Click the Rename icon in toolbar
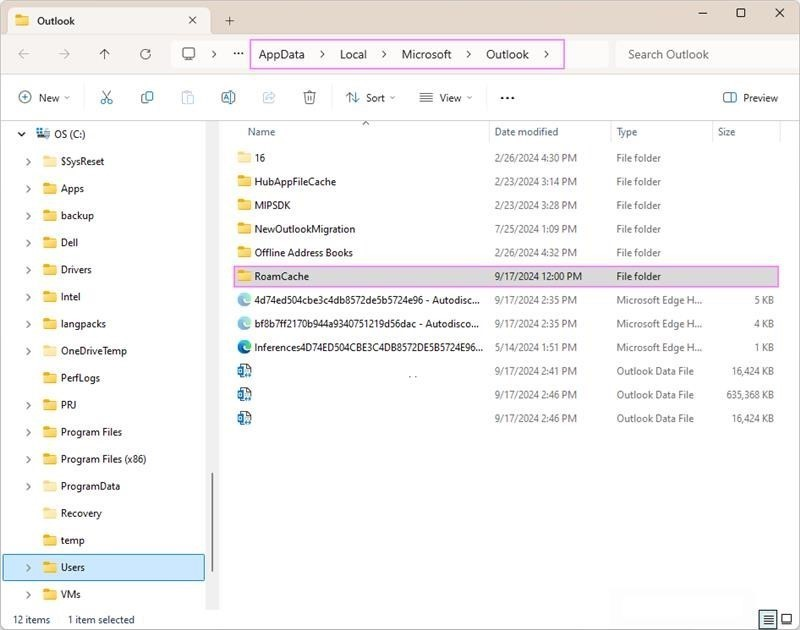800x630 pixels. (x=228, y=97)
